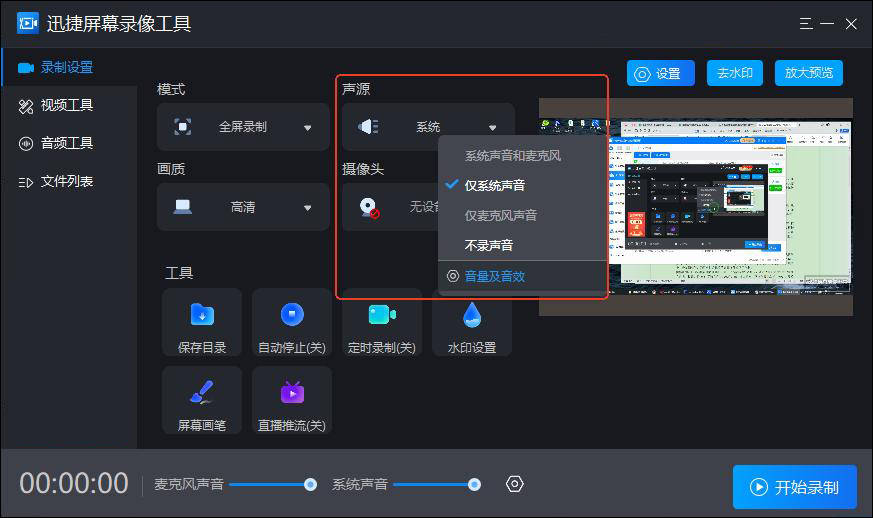Click the screen preview thumbnail
Viewport: 873px width, 518px height.
point(695,207)
